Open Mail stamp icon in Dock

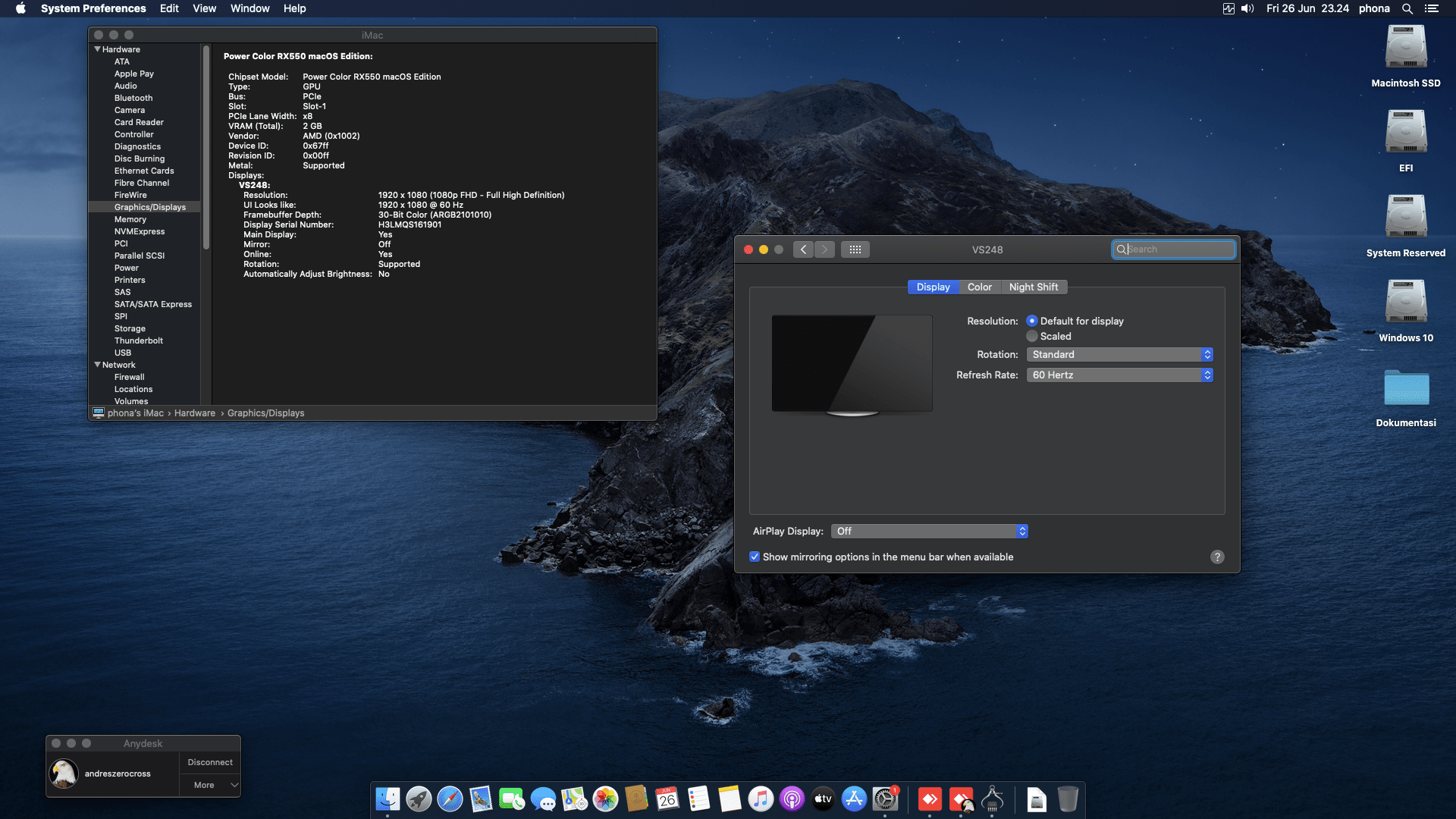(x=481, y=799)
